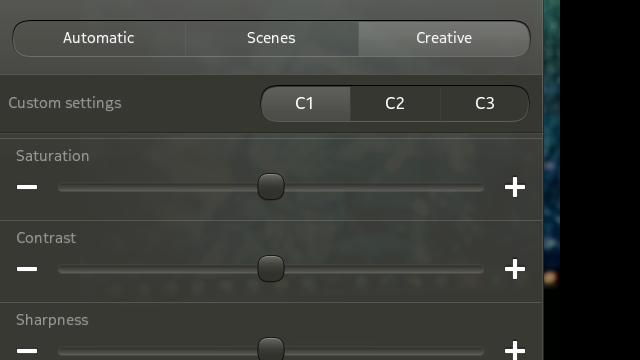The height and width of the screenshot is (360, 640).
Task: Click the Contrast minus icon
Action: [27, 269]
